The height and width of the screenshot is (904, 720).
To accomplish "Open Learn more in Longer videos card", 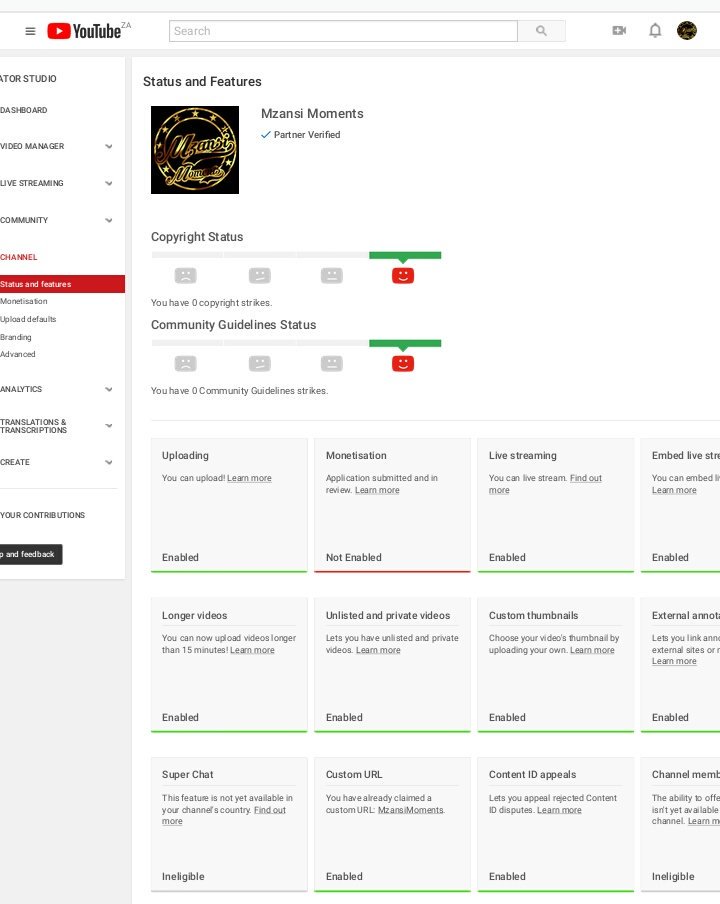I will click(252, 650).
